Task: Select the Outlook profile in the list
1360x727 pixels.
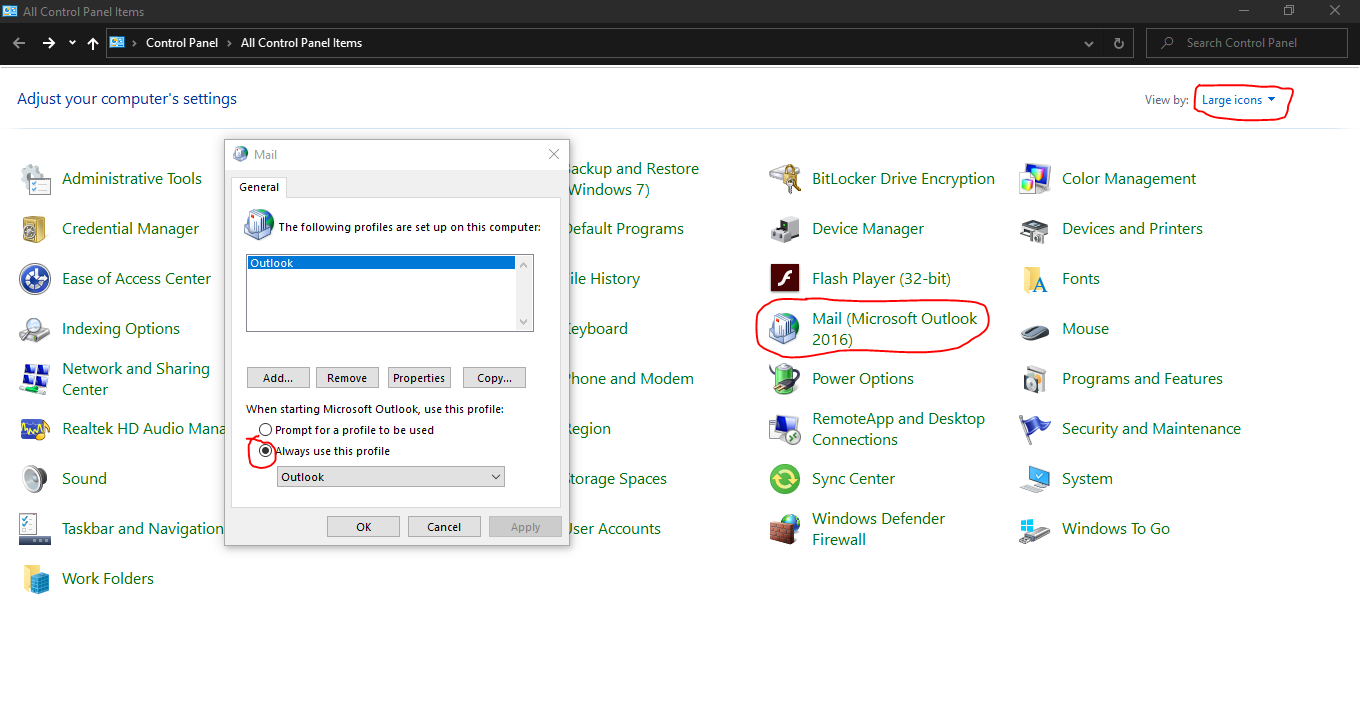Action: [x=381, y=263]
